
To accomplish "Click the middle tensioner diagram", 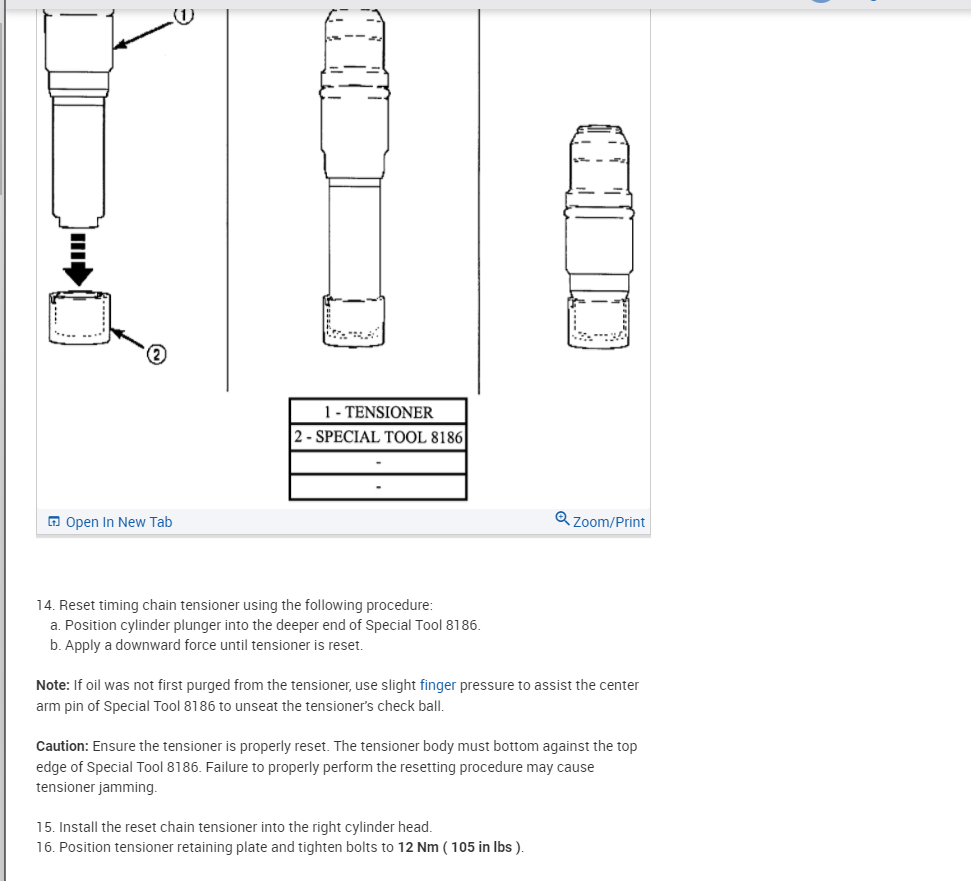I will (354, 178).
